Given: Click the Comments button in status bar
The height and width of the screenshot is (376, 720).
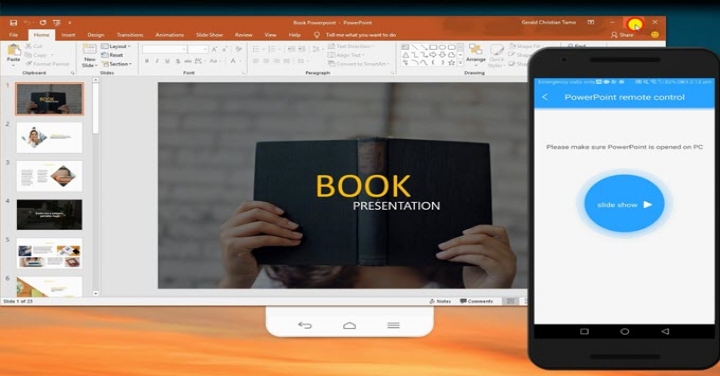Looking at the screenshot, I should pos(477,301).
